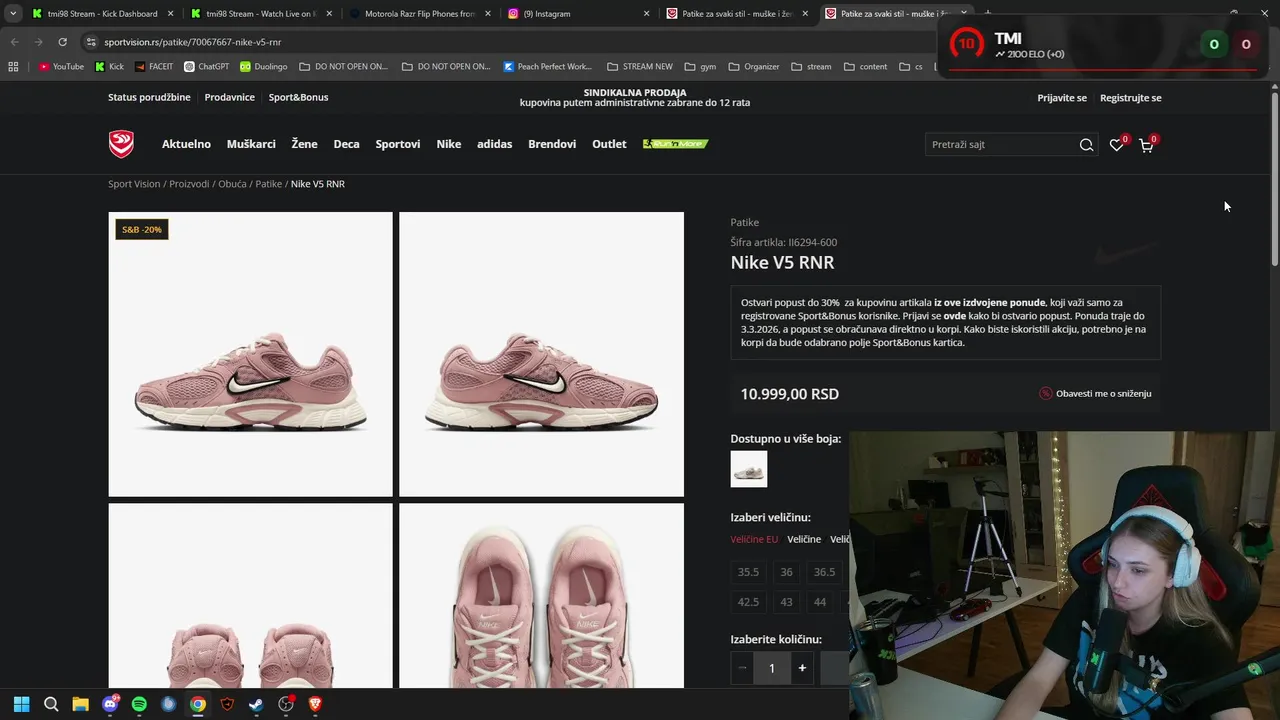Decrease quantity with minus button

[742, 668]
